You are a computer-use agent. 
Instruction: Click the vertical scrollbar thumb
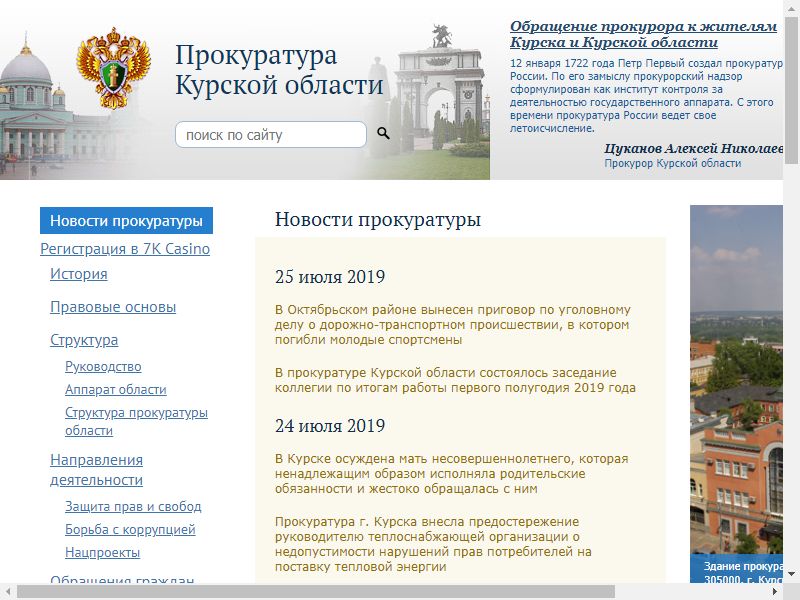coord(792,90)
